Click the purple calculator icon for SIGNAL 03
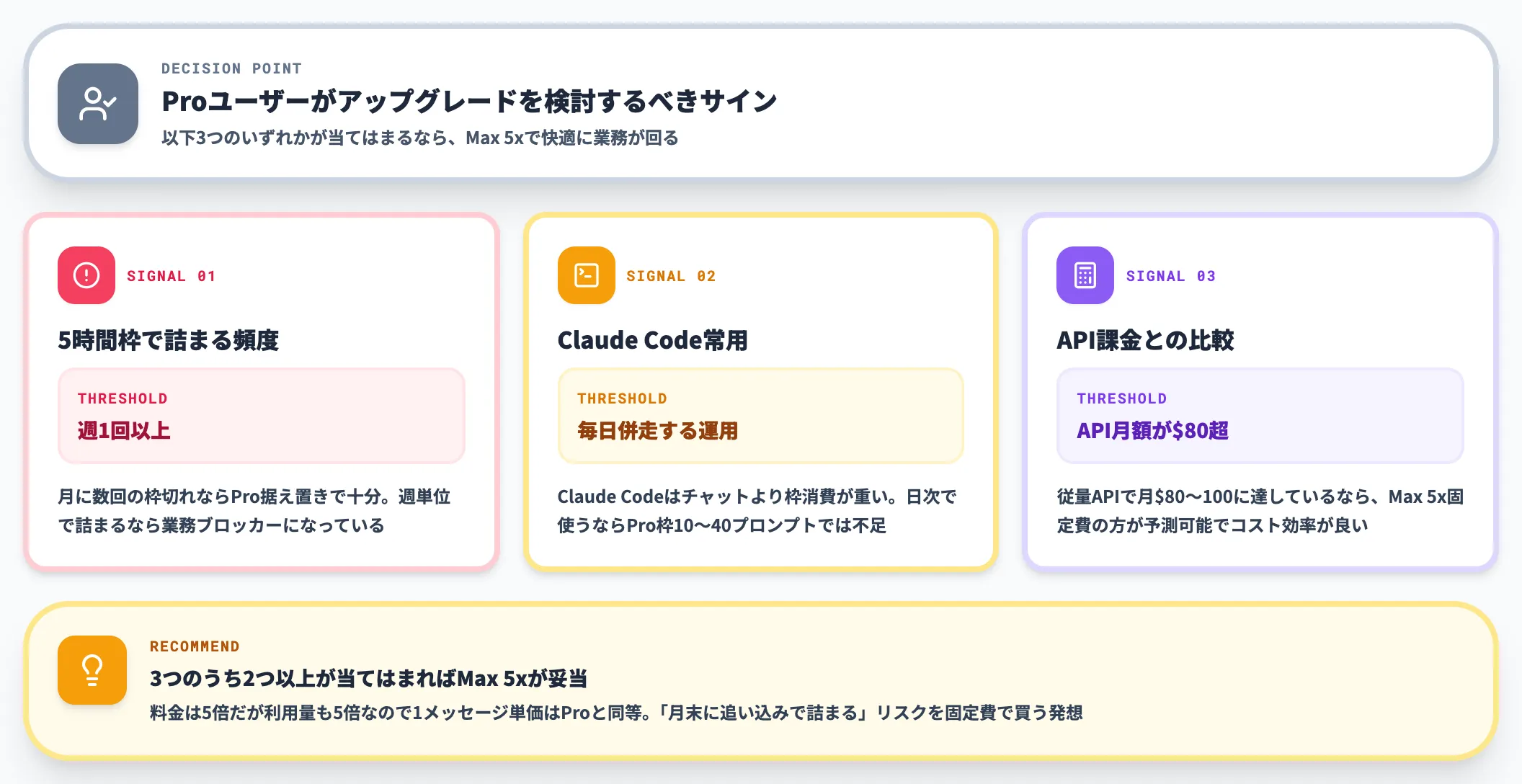The image size is (1522, 784). coord(1085,275)
